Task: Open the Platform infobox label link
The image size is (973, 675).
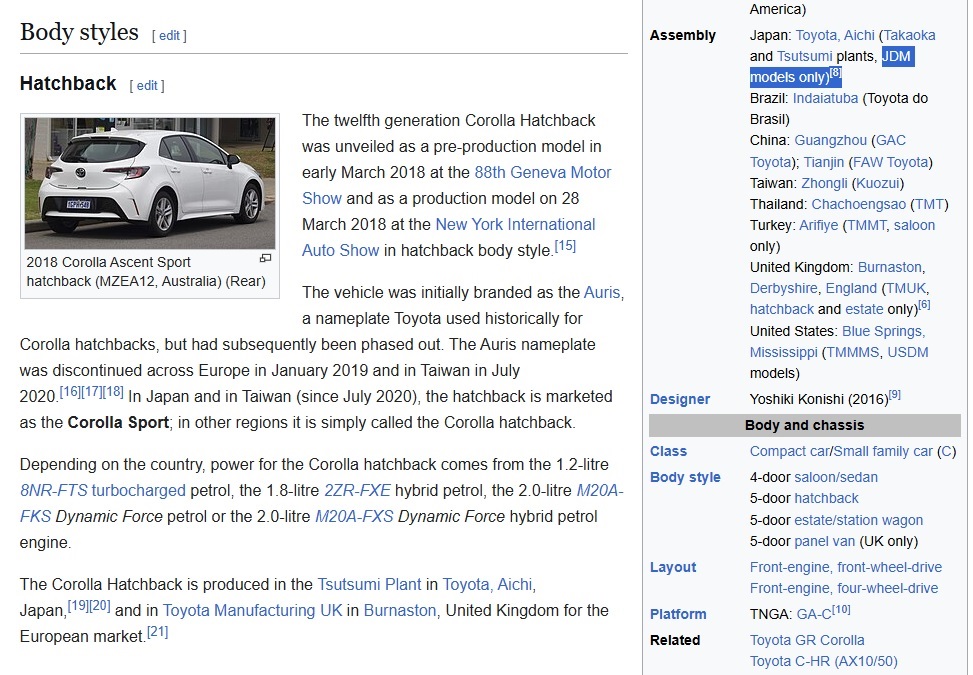Action: pos(678,615)
